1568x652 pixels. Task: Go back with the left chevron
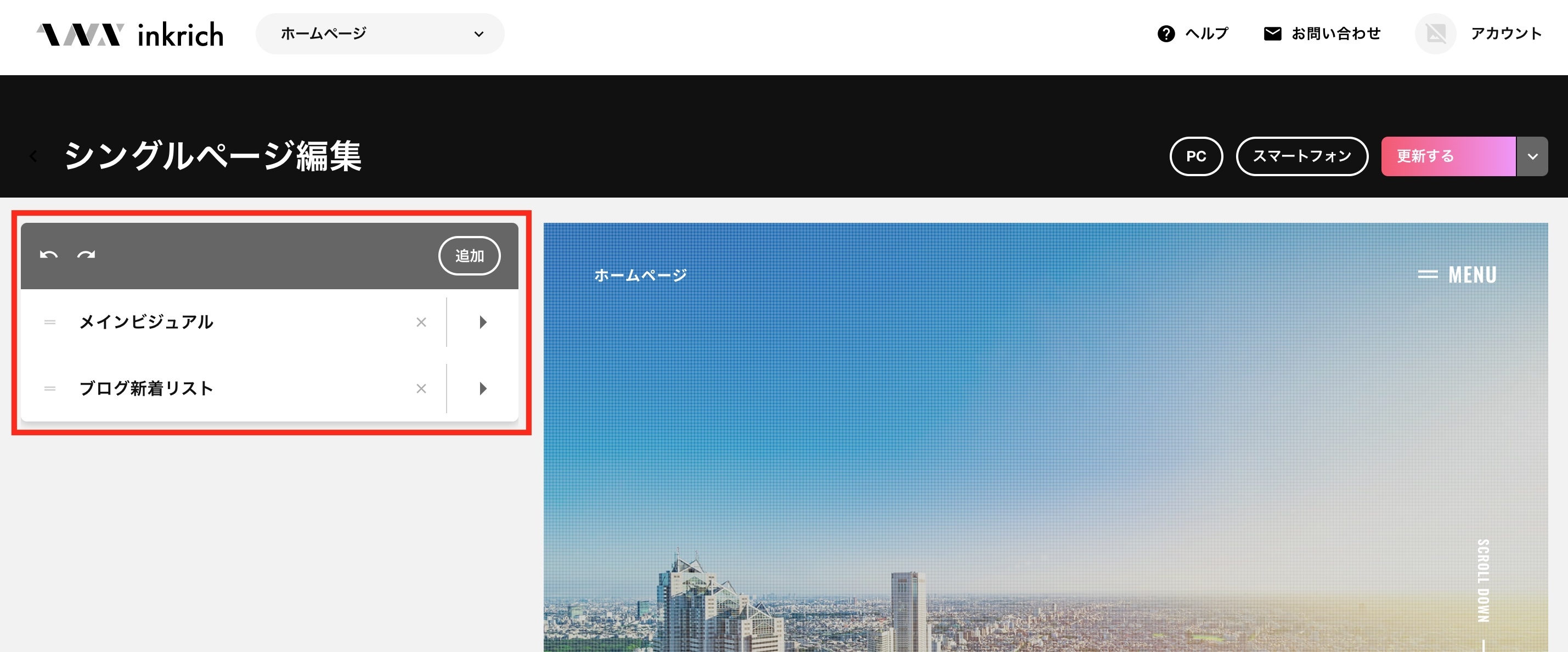[x=33, y=156]
